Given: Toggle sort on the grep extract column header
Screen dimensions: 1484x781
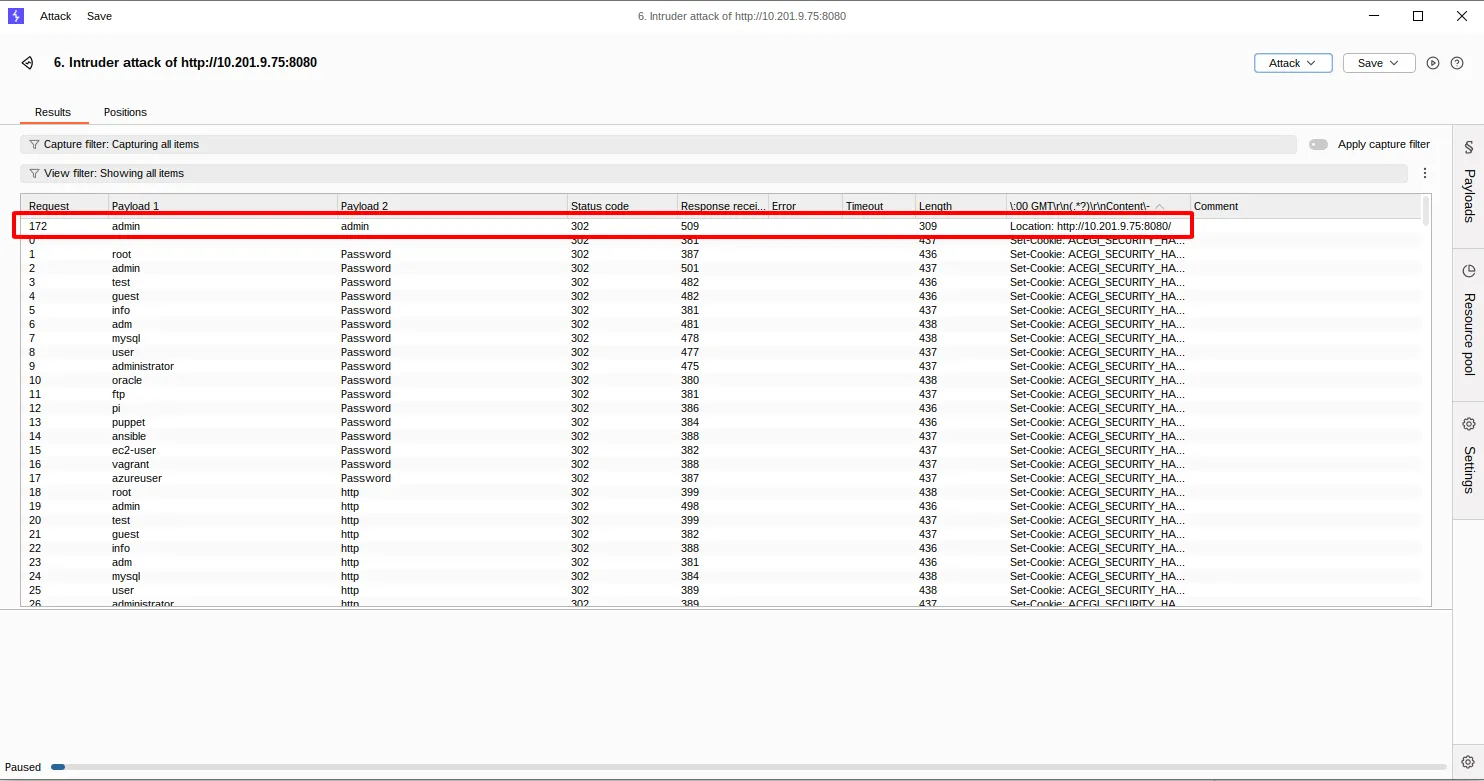Looking at the screenshot, I should pos(1097,206).
